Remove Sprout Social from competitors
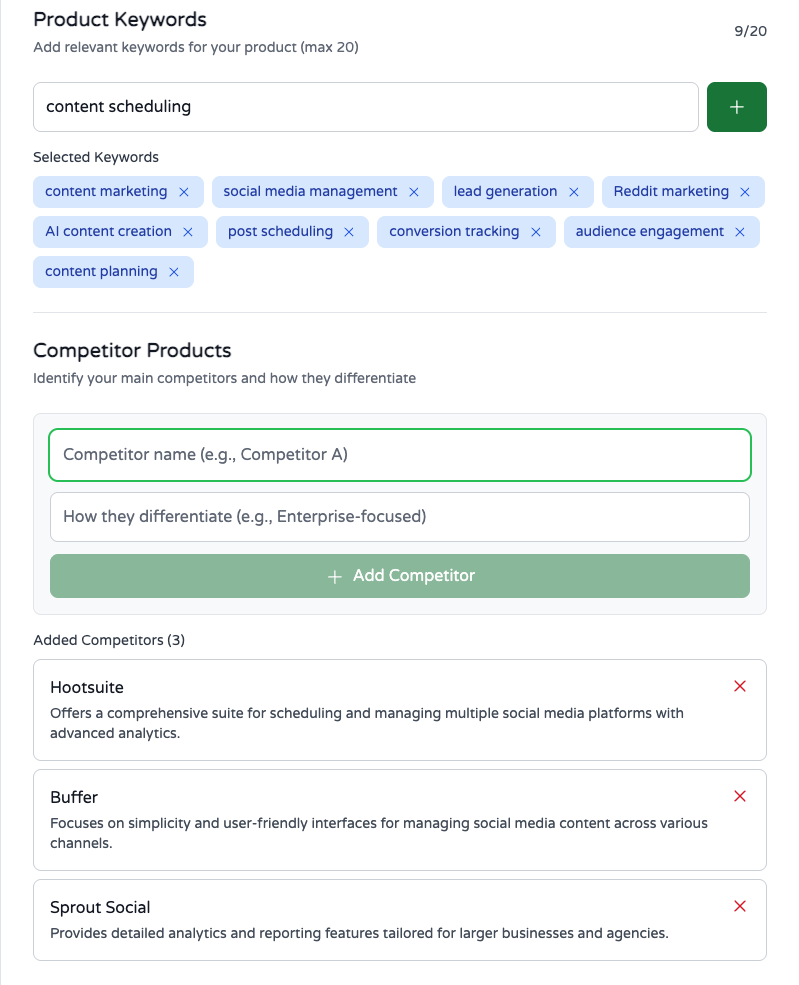 pos(740,906)
